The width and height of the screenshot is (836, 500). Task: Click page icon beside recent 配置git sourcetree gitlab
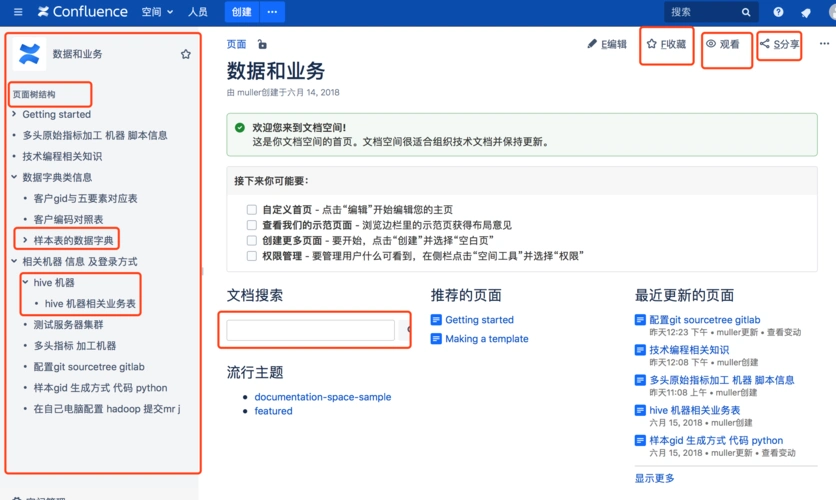640,320
